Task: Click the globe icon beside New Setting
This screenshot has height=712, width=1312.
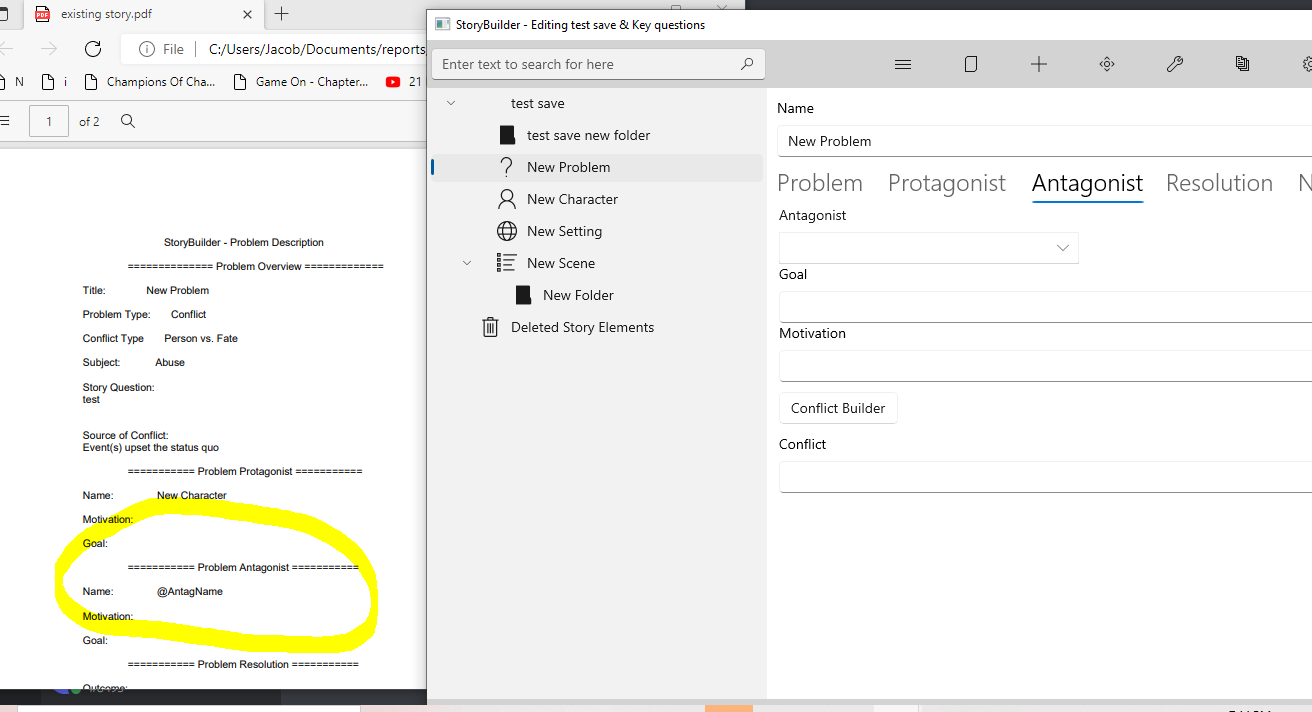Action: pyautogui.click(x=507, y=231)
